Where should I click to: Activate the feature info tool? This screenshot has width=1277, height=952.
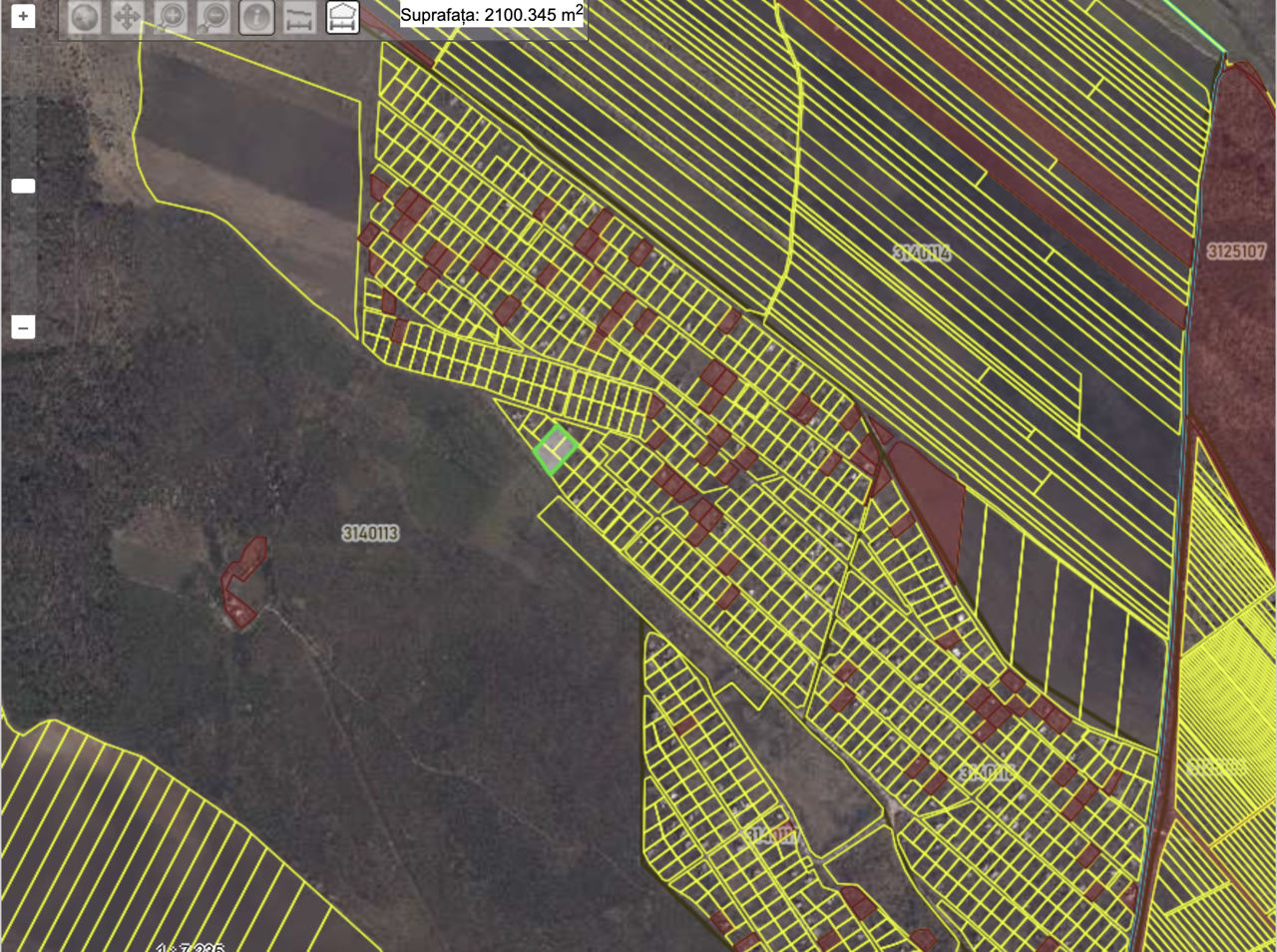pos(256,17)
